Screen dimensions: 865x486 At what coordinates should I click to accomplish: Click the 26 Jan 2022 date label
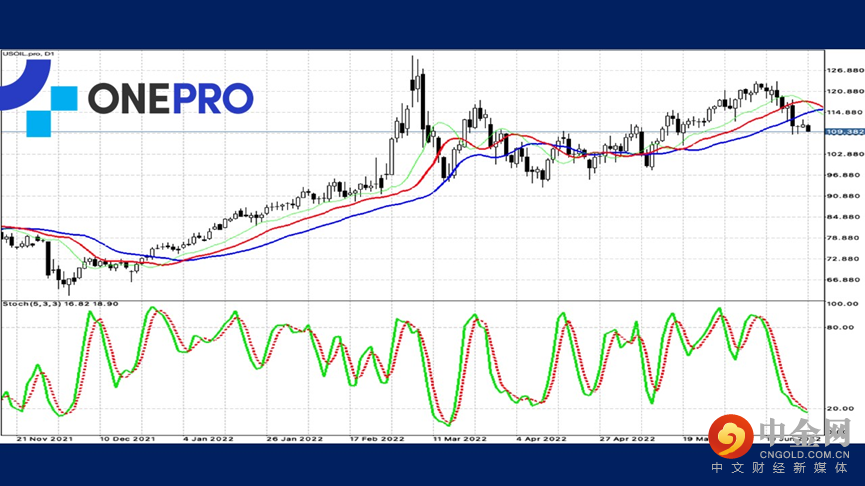click(x=295, y=439)
